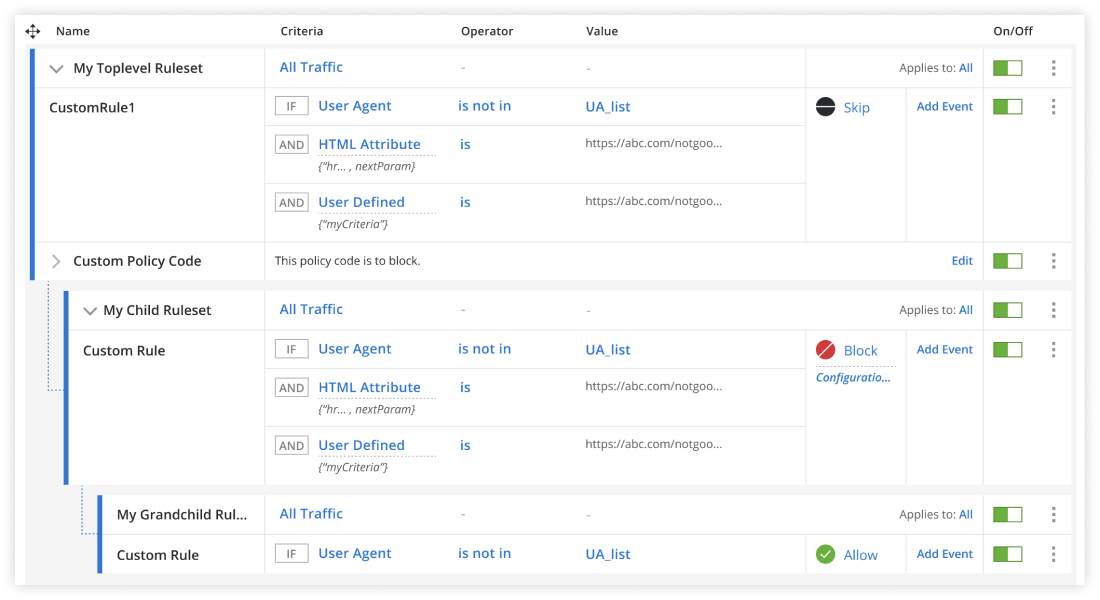
Task: Open kebab menu for CustomRule1 row
Action: coord(1053,107)
